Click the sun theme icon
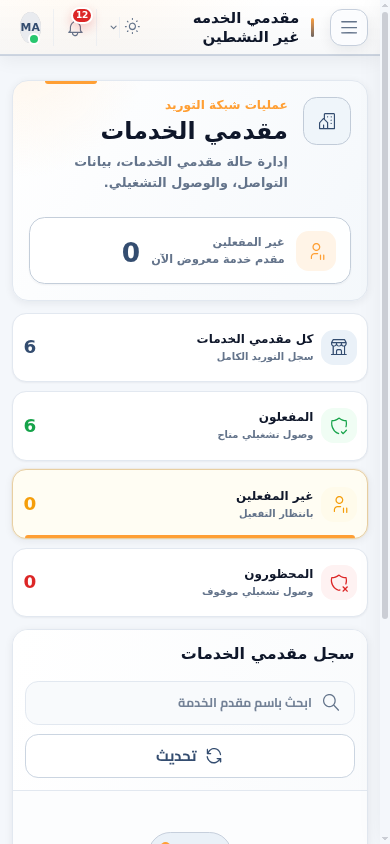The height and width of the screenshot is (844, 390). pos(132,26)
